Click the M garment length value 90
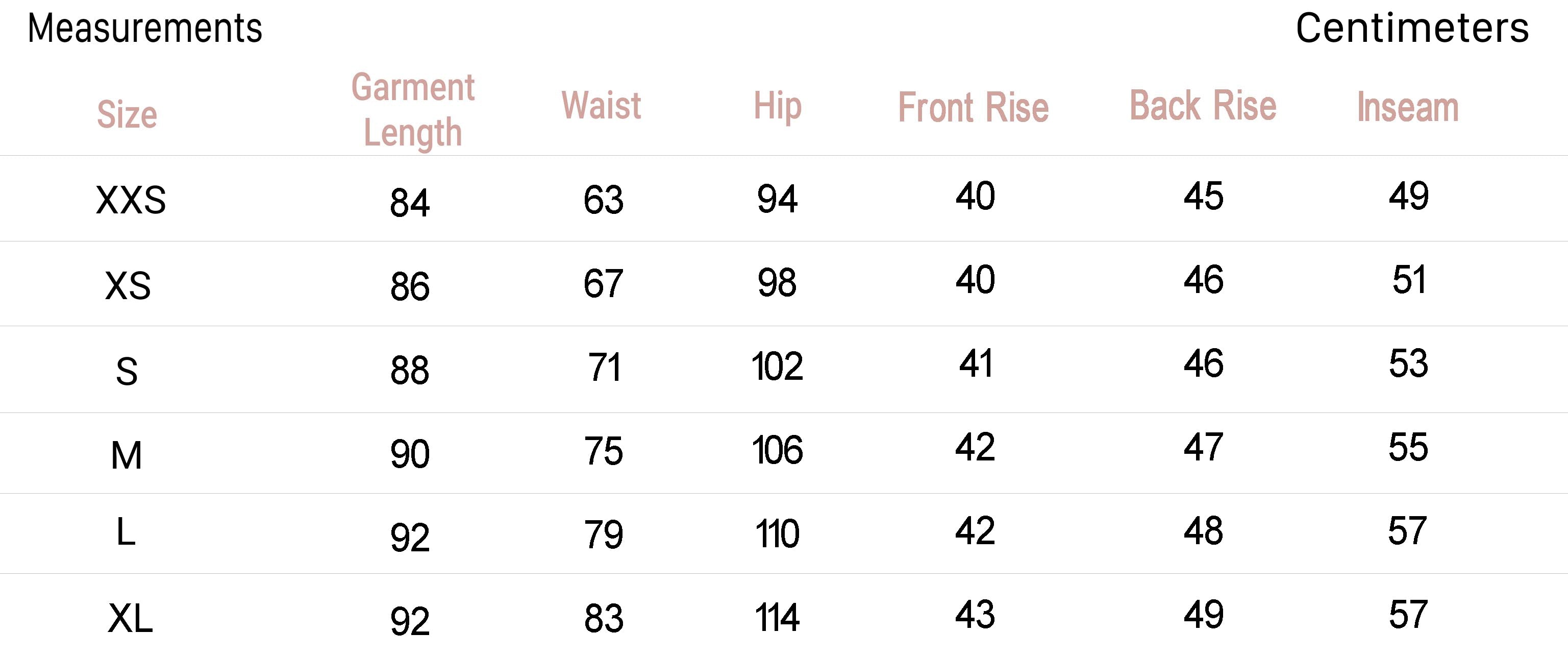This screenshot has height=657, width=1568. (x=410, y=454)
